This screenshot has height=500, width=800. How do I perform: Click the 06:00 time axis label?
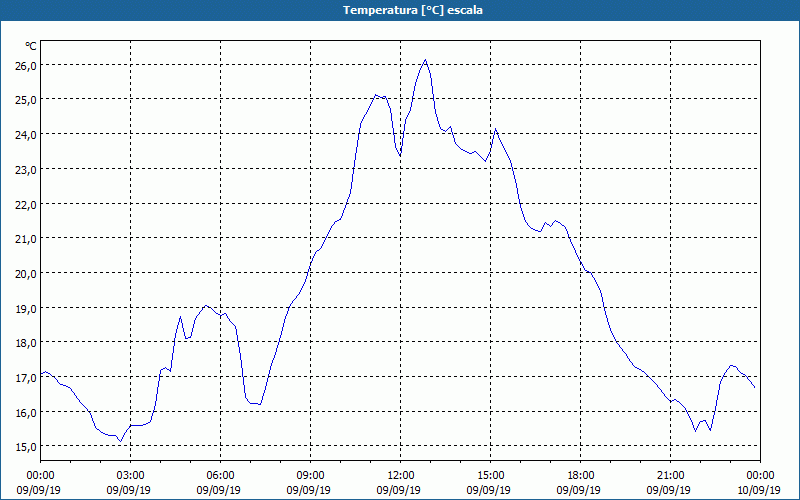tap(220, 476)
